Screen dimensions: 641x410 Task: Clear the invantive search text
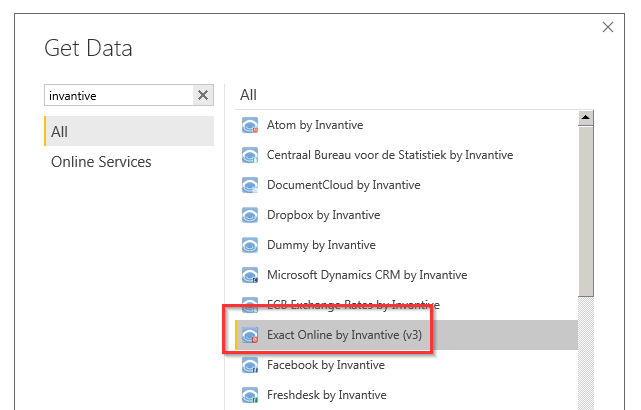(203, 95)
